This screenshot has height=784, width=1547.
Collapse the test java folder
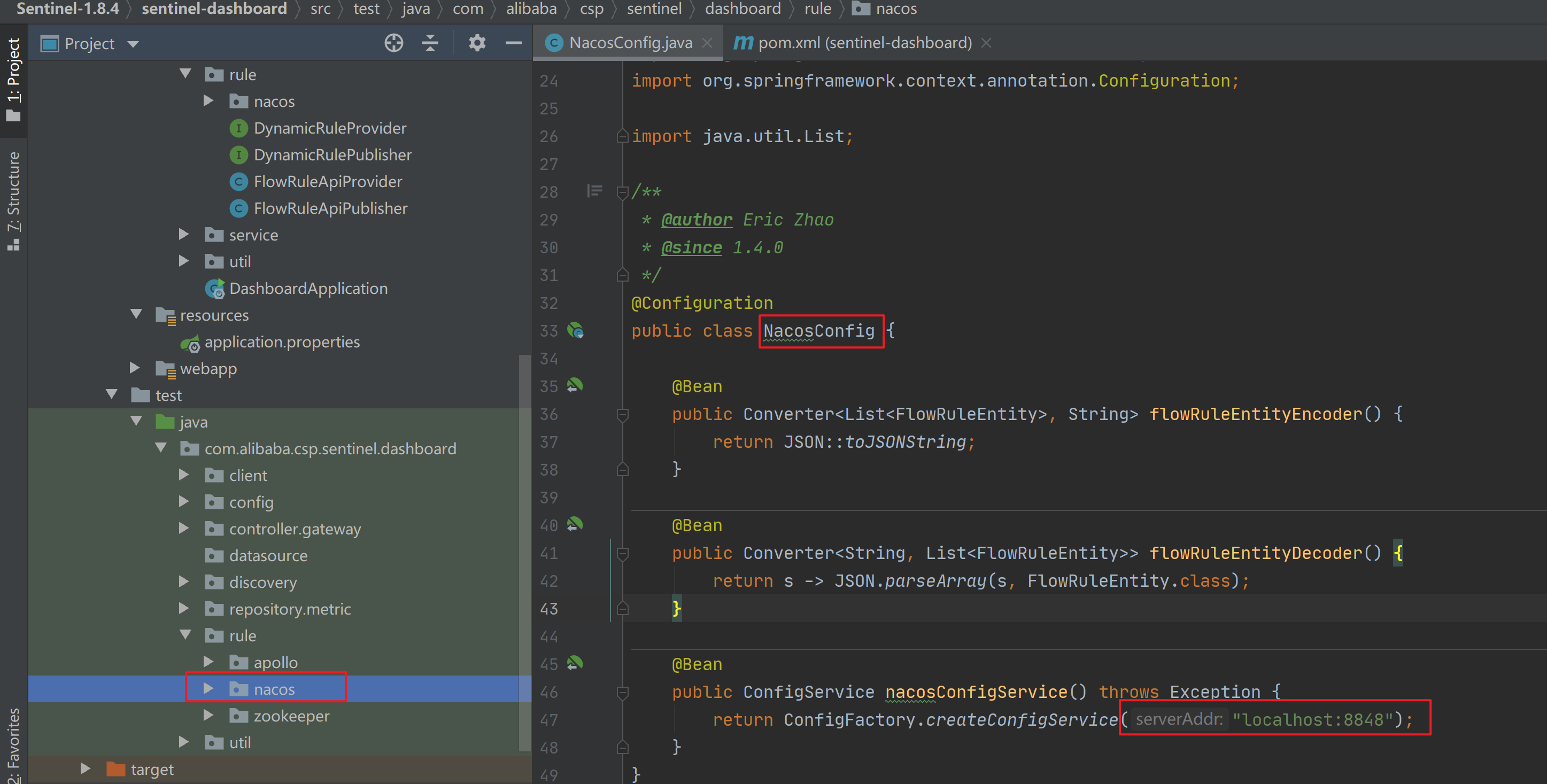[136, 421]
